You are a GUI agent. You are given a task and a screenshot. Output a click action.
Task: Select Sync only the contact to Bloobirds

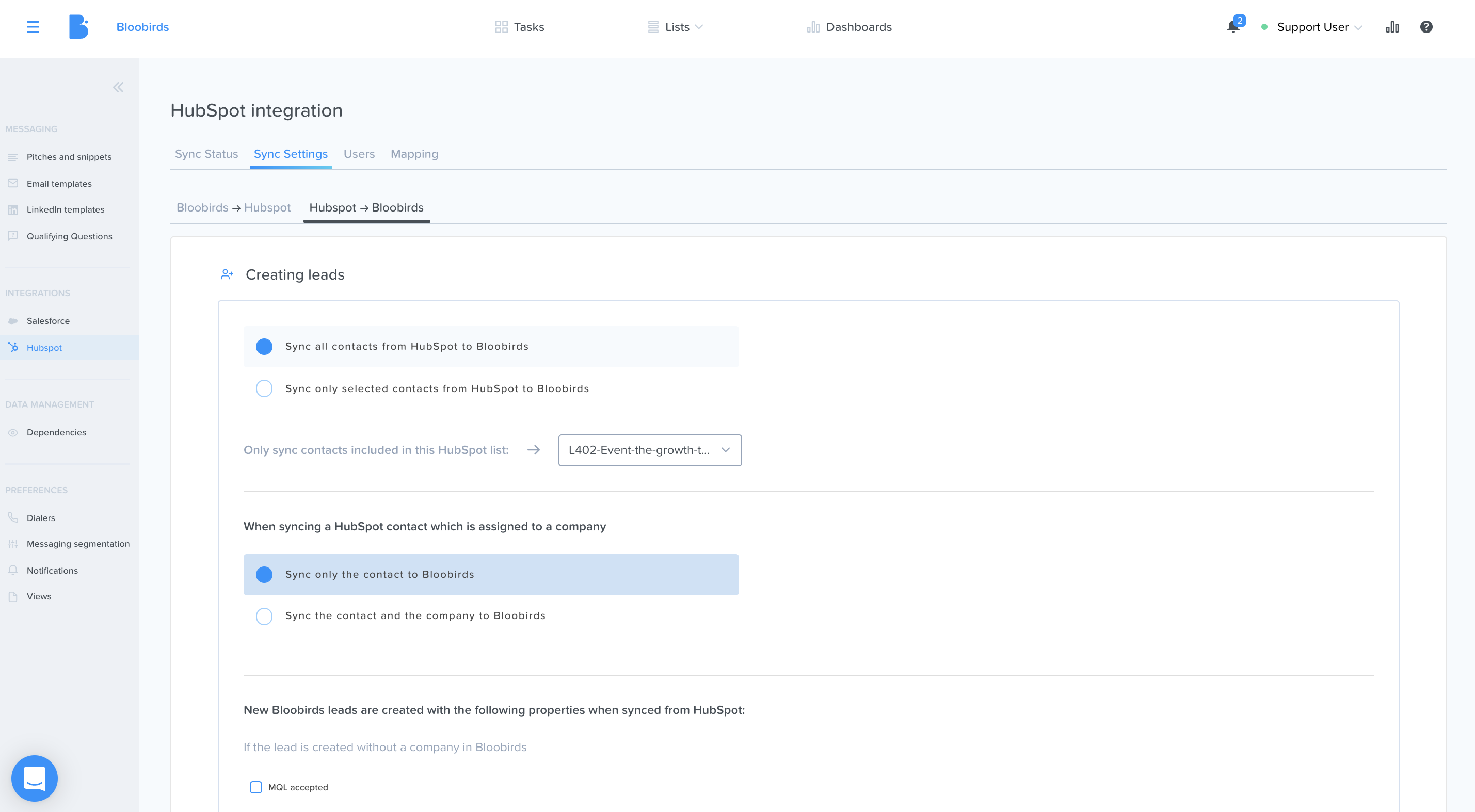(x=491, y=574)
